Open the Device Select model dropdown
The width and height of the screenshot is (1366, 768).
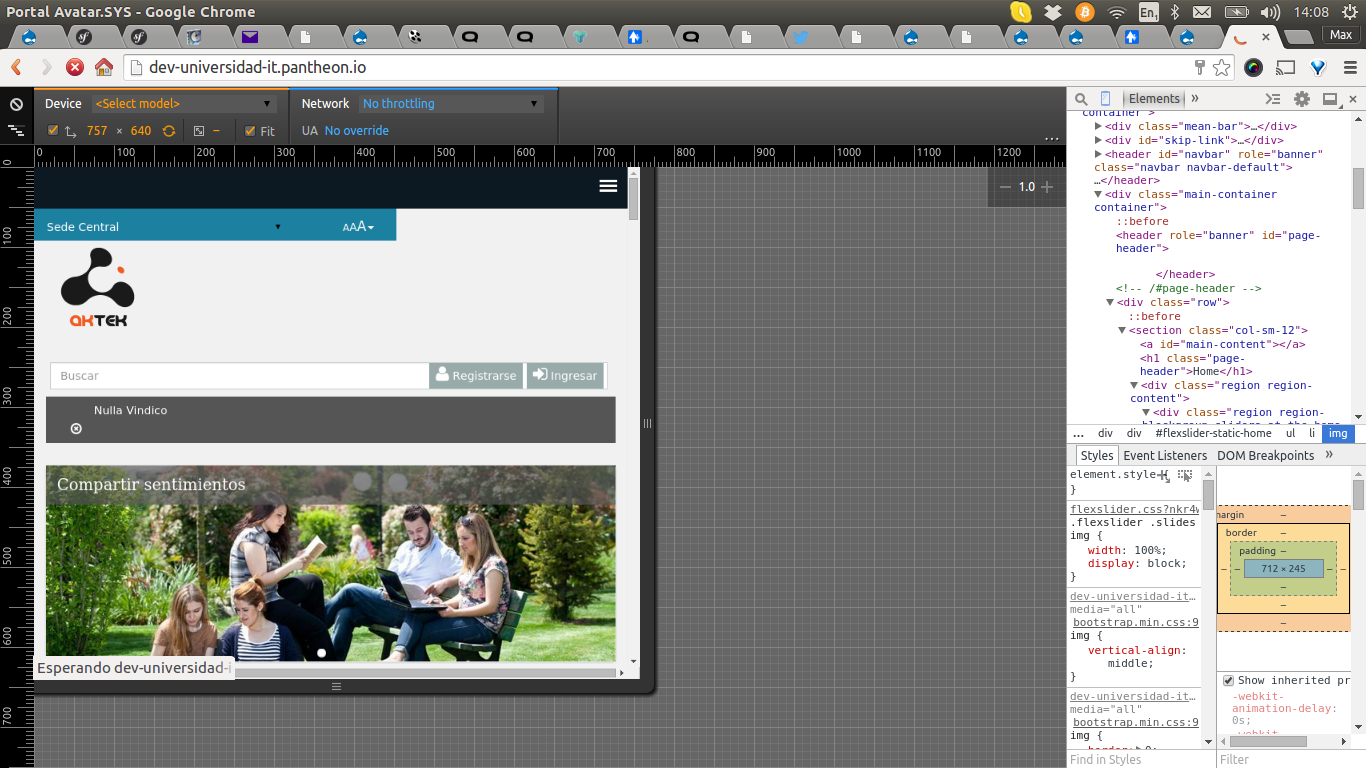click(x=183, y=104)
